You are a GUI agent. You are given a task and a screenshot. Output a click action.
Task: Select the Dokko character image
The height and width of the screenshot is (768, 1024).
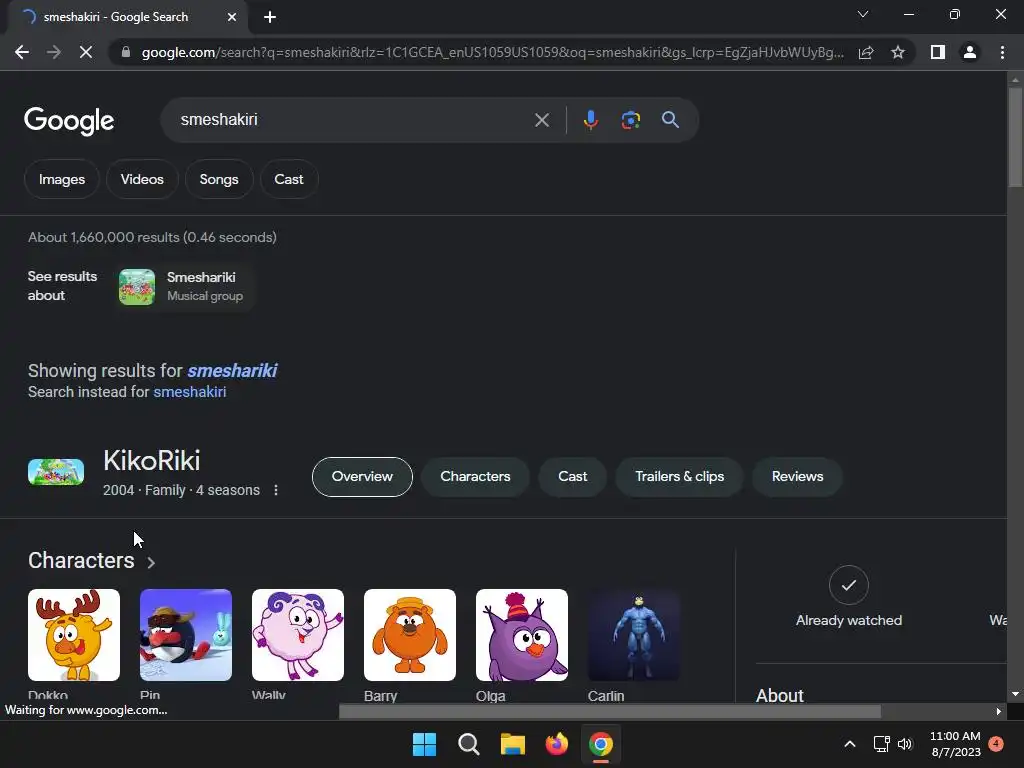(x=74, y=635)
